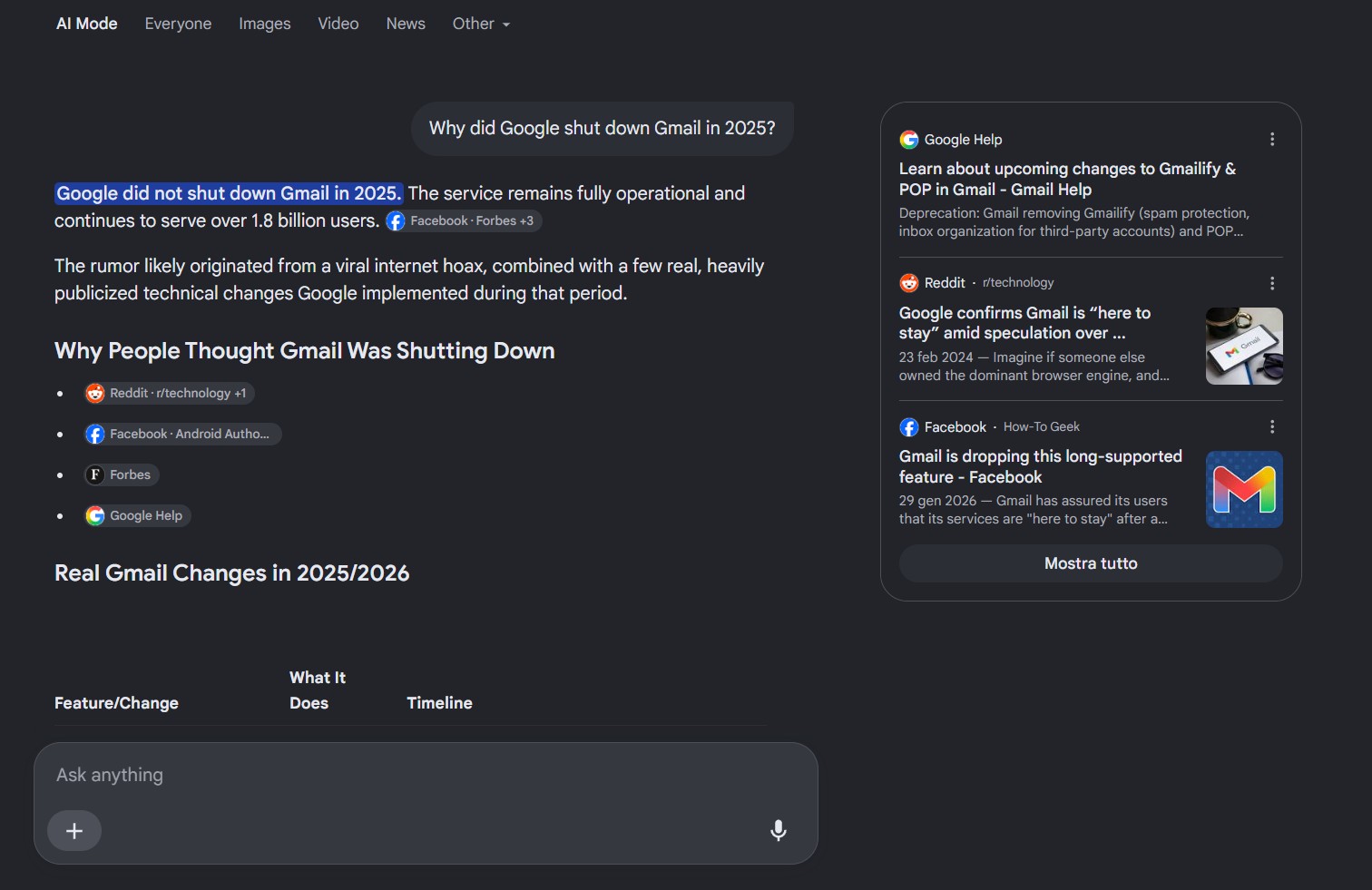
Task: Open the Reddit article thumbnail image
Action: click(1244, 346)
